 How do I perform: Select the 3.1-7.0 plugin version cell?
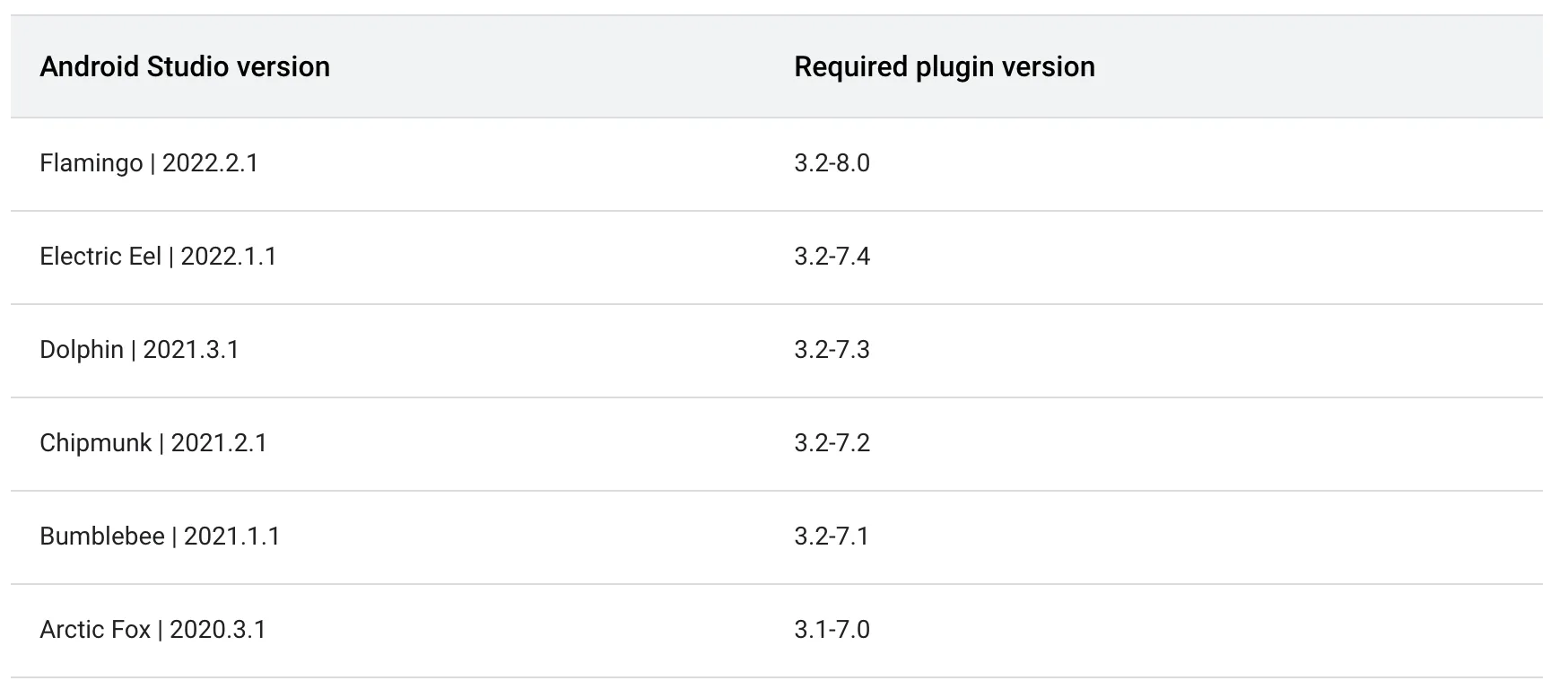pyautogui.click(x=832, y=630)
